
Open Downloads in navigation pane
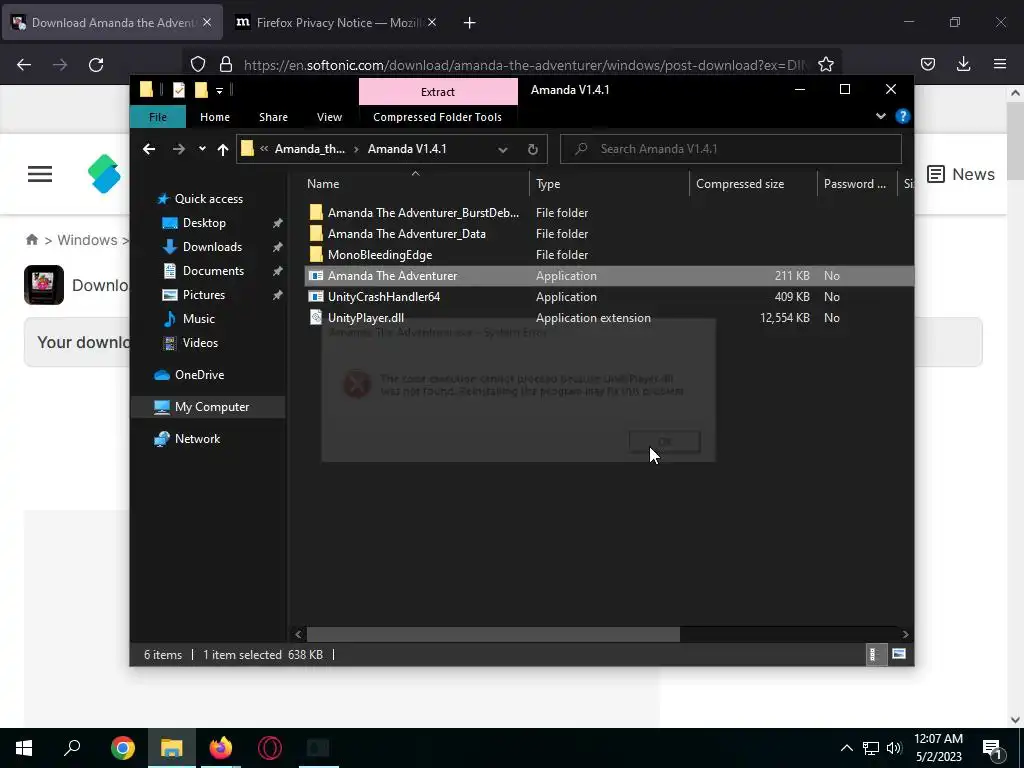212,247
